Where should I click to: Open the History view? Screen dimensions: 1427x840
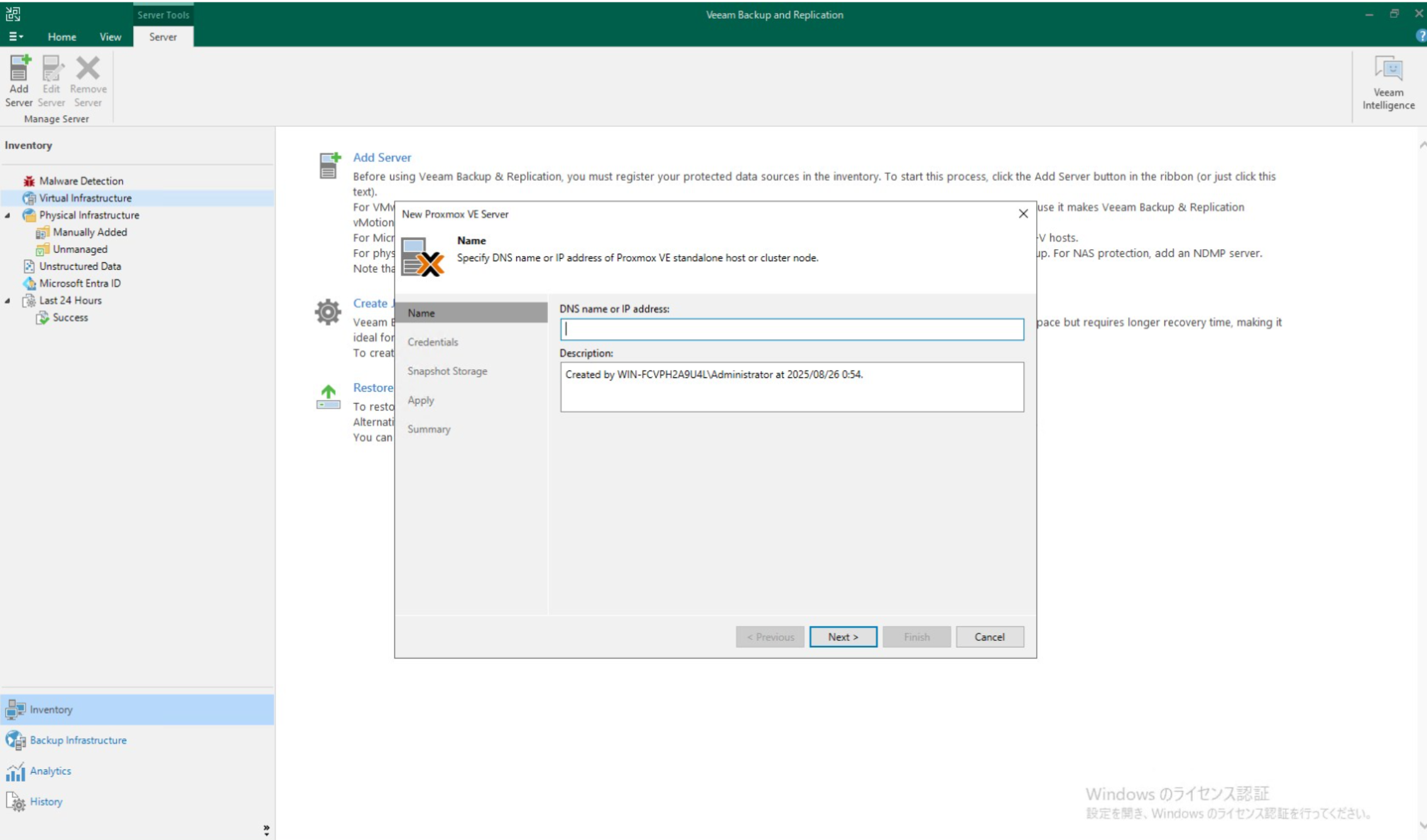click(46, 802)
